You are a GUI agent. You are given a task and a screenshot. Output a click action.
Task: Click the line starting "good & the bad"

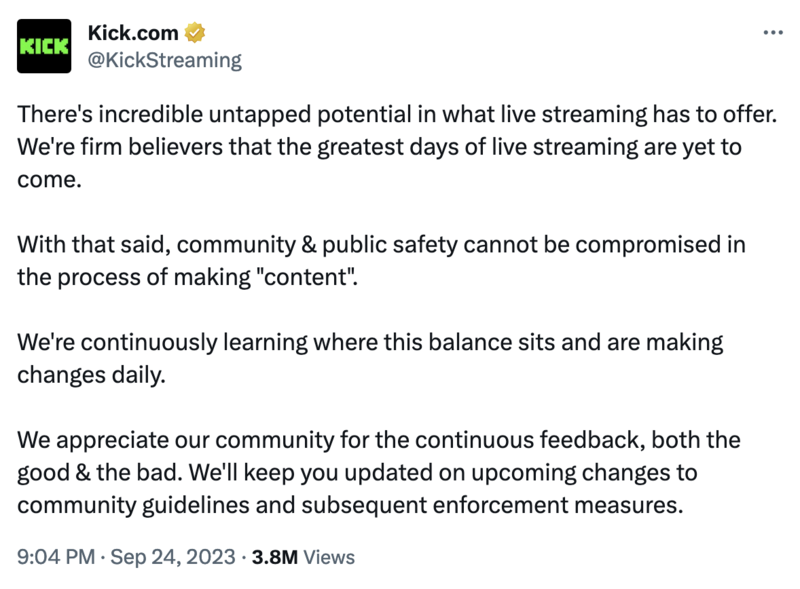click(357, 473)
